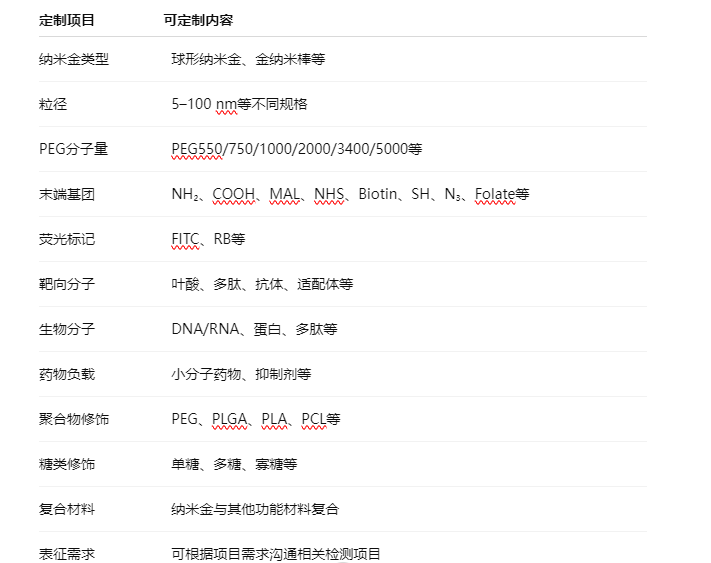
Task: Select the PEG分子量 row label
Action: 73,149
